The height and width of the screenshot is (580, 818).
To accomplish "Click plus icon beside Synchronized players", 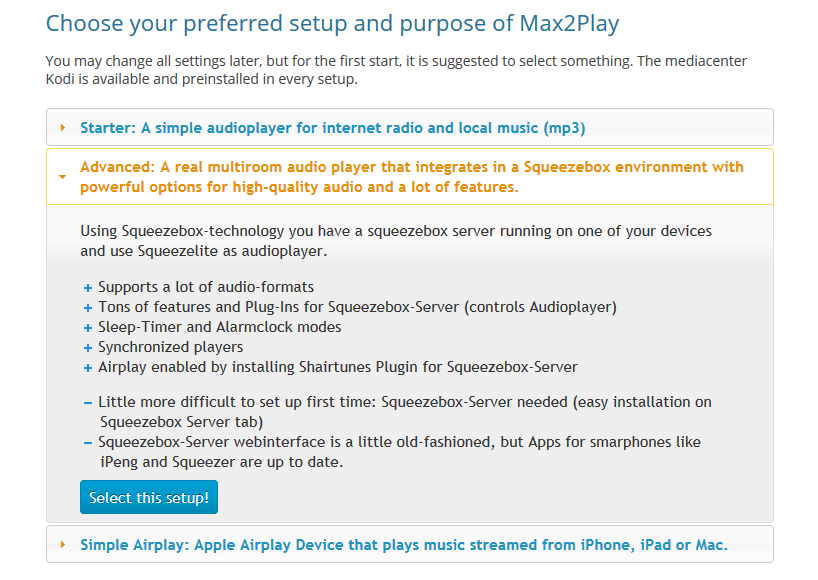I will pyautogui.click(x=88, y=348).
